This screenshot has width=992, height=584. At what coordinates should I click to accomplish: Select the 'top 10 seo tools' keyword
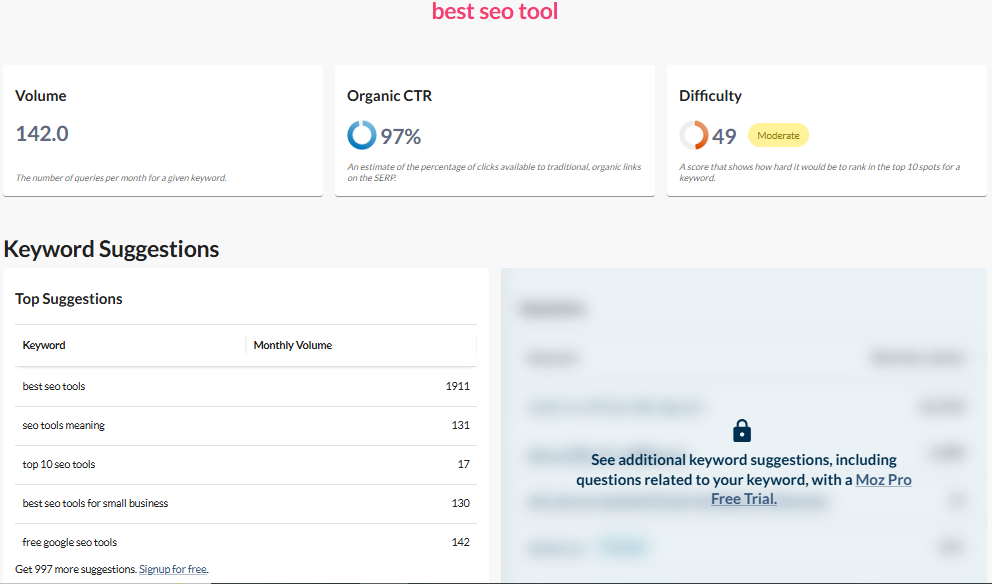[59, 464]
